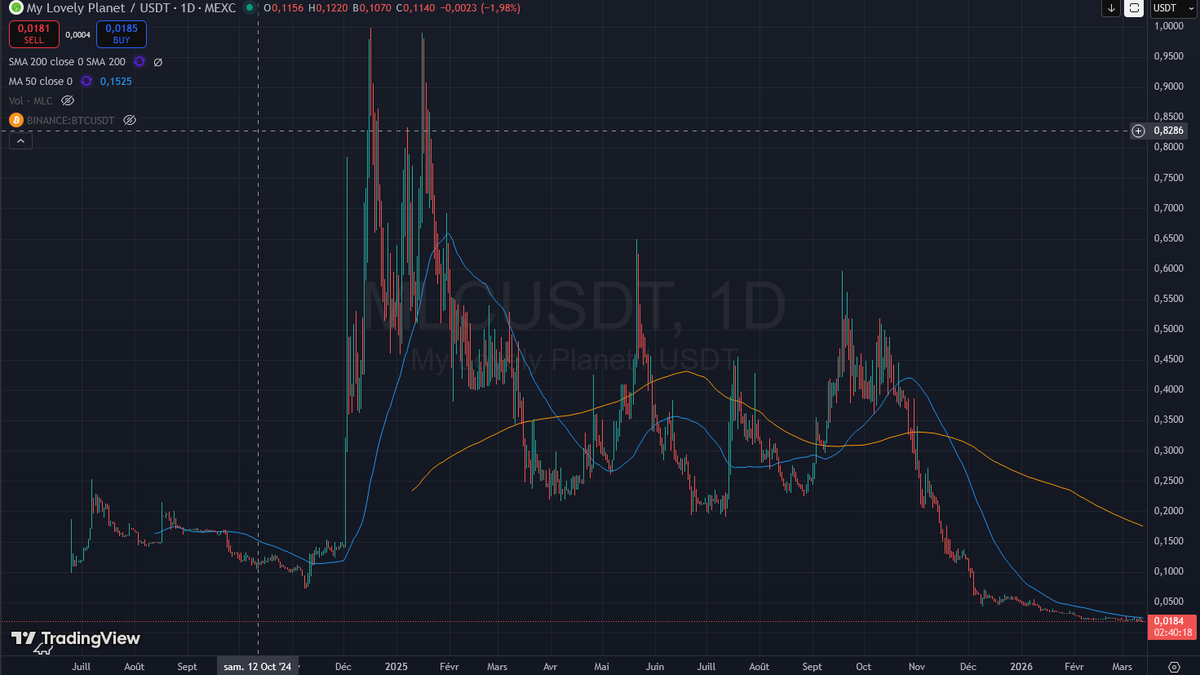The height and width of the screenshot is (675, 1200).
Task: Toggle visibility of Vol · MLC indicator
Action: [x=68, y=100]
